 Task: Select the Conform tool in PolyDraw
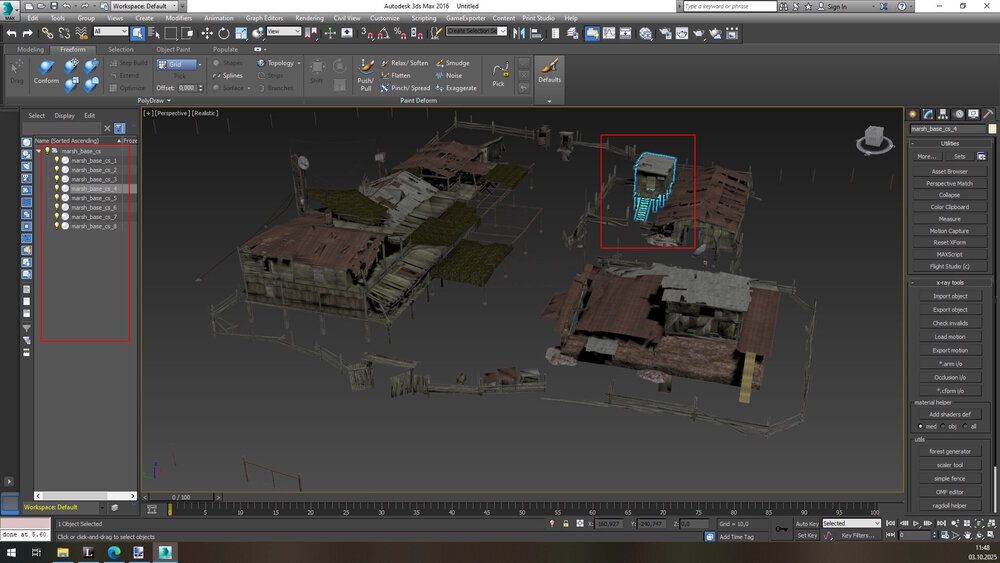pyautogui.click(x=46, y=72)
